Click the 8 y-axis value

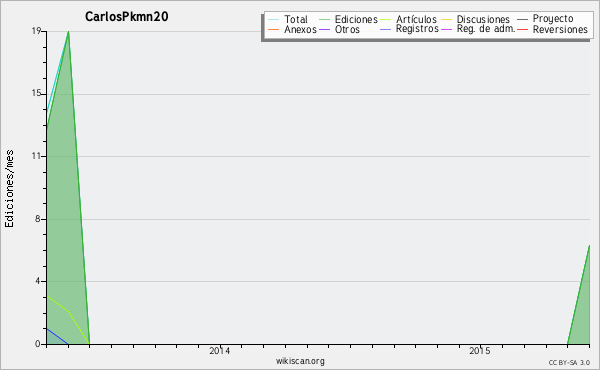[38, 219]
